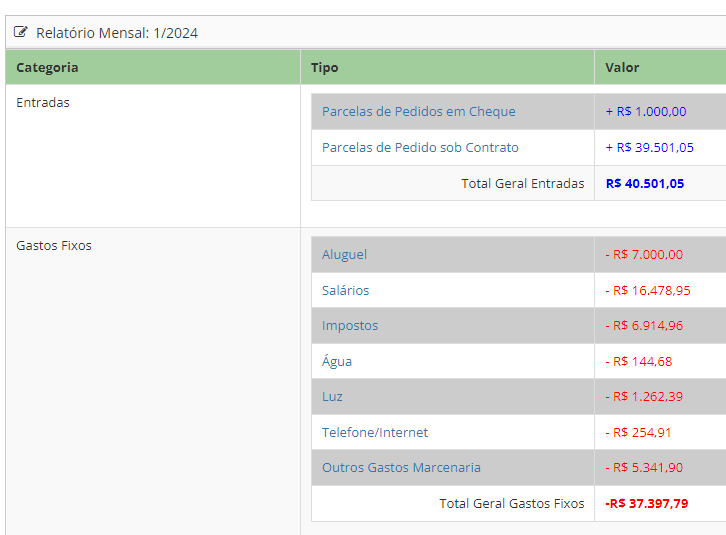This screenshot has width=726, height=535.
Task: Select the Impostos expense link
Action: point(350,325)
